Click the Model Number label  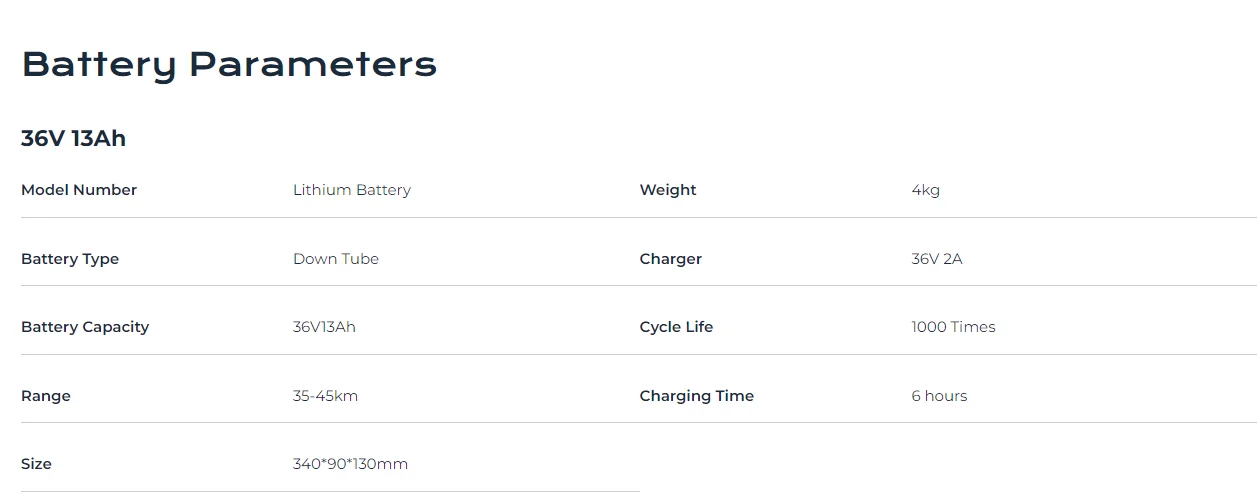[79, 190]
